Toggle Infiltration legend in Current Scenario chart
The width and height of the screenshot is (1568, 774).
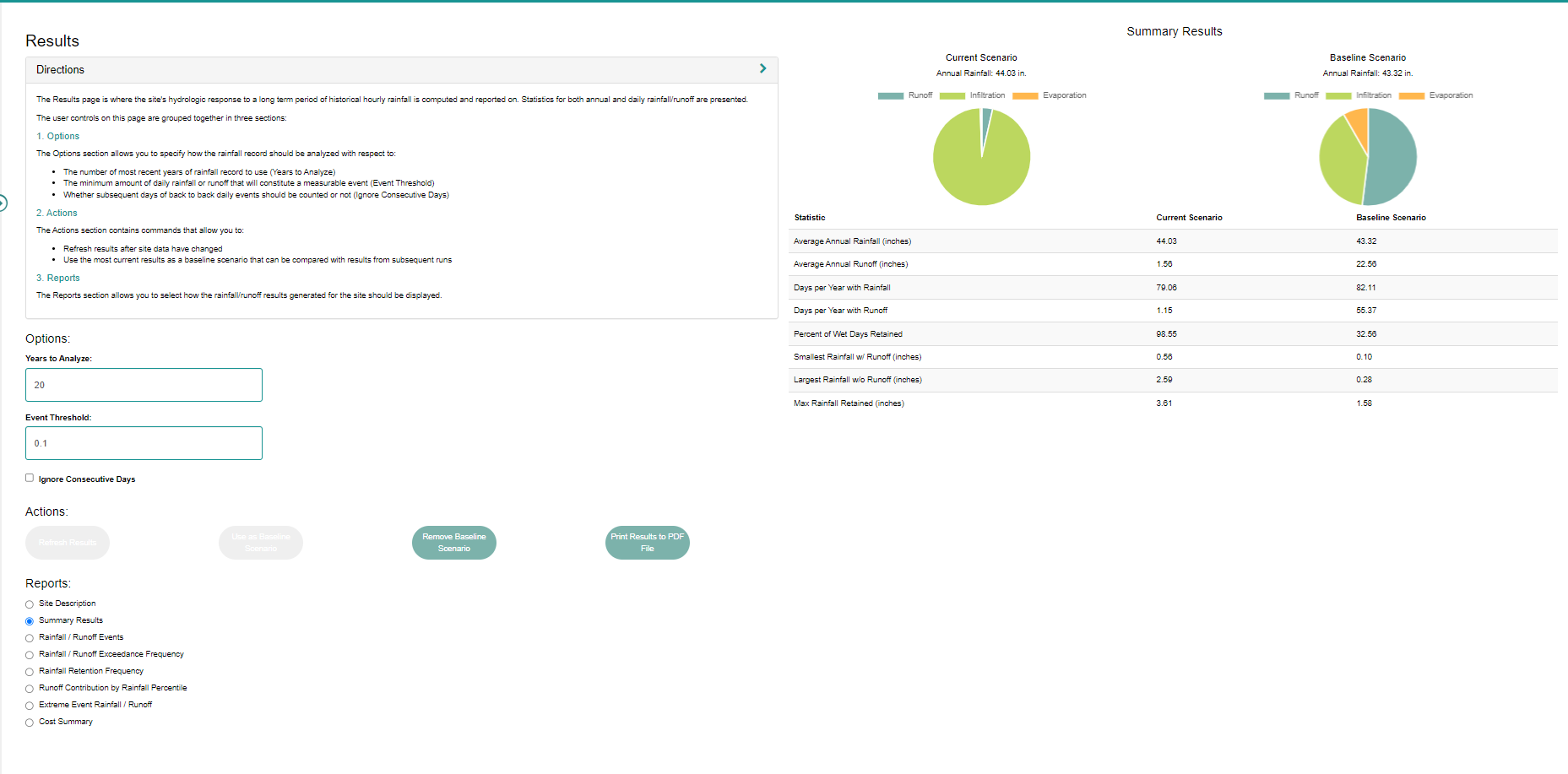pos(972,95)
